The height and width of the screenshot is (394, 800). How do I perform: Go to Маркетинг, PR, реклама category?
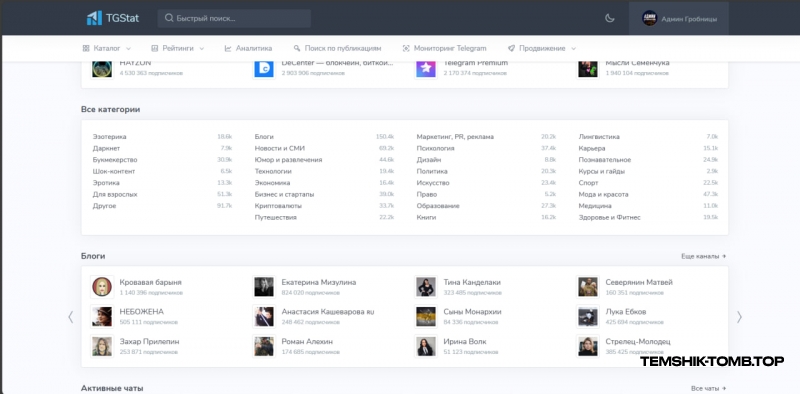455,137
